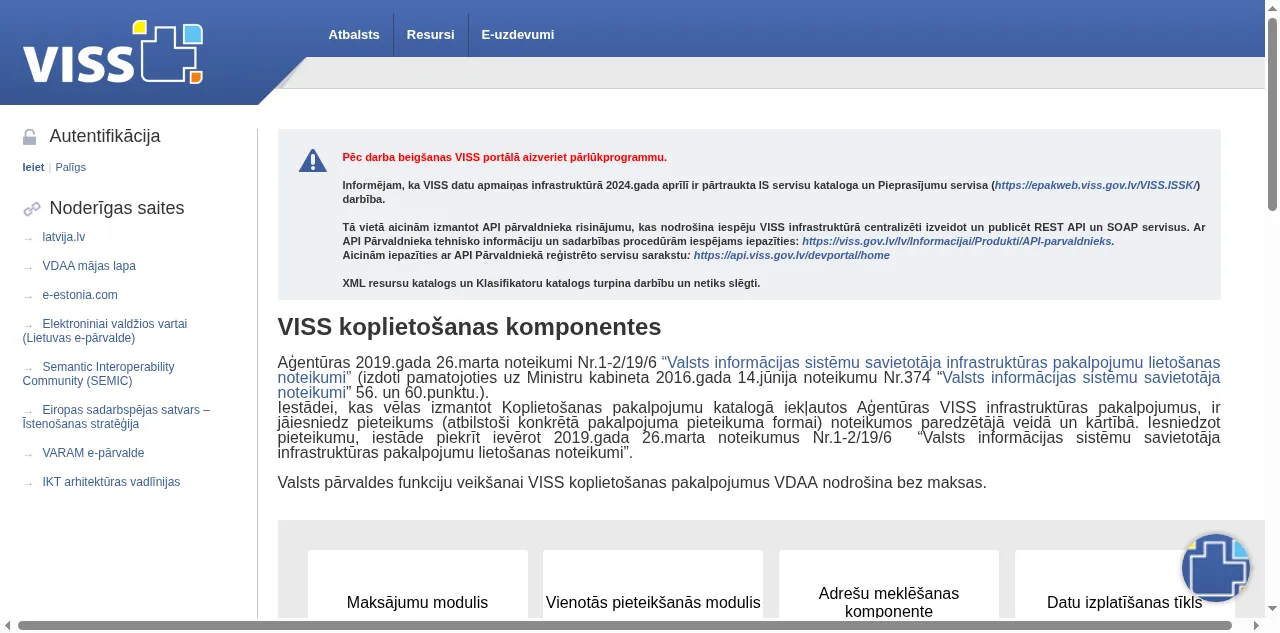This screenshot has width=1280, height=633.
Task: Follow the API-parvaldnieks product information link
Action: [958, 242]
